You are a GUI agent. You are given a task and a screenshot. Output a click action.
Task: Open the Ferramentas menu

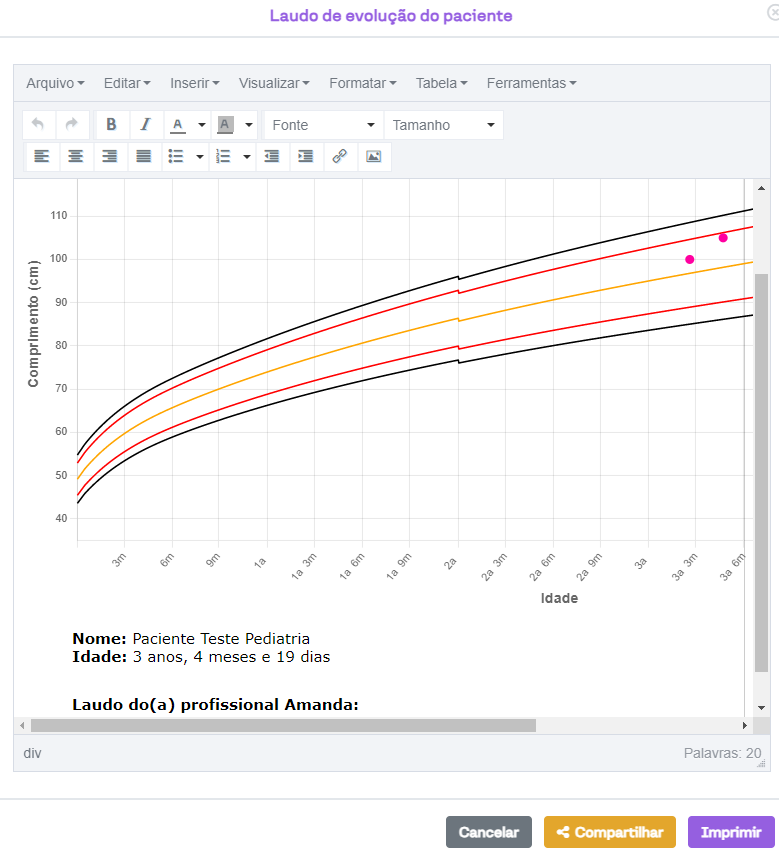coord(531,83)
